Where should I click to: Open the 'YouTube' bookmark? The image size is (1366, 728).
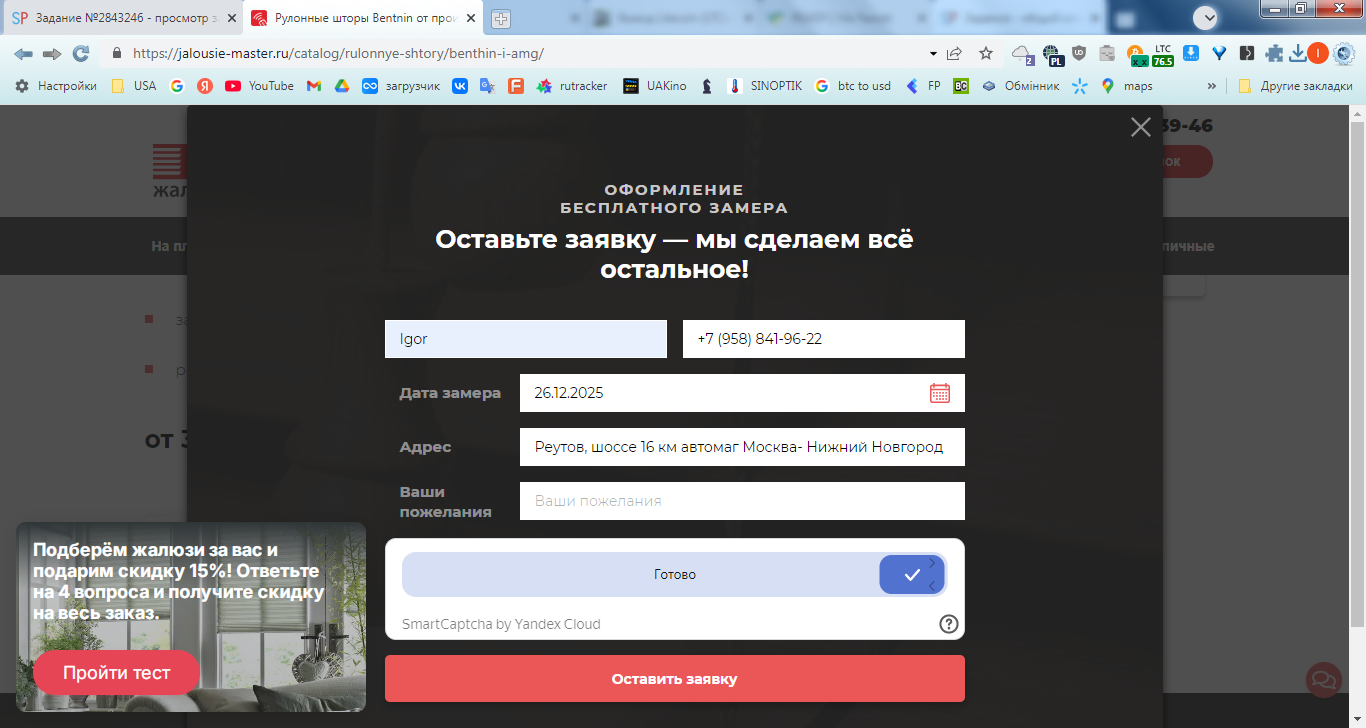click(x=260, y=86)
